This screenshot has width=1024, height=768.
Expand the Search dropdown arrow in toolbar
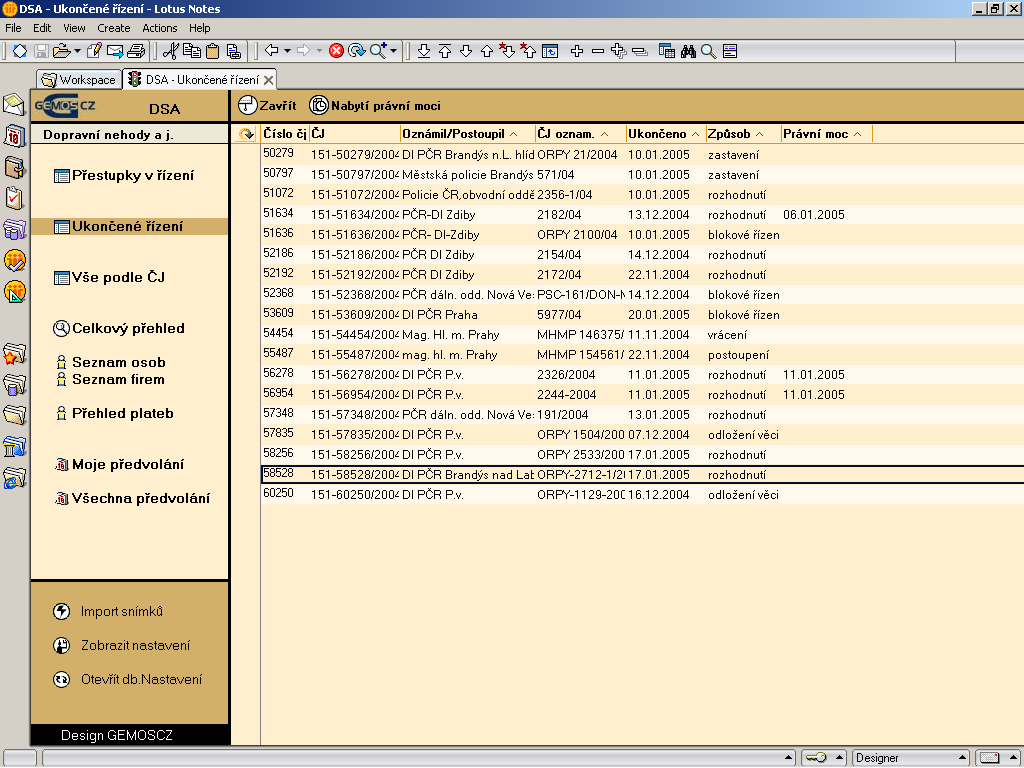[x=393, y=51]
